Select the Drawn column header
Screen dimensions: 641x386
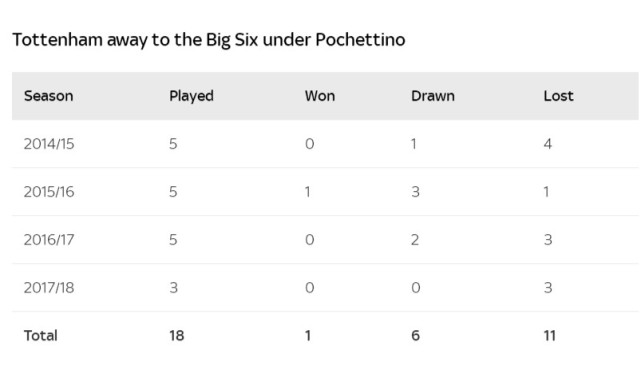pyautogui.click(x=433, y=96)
